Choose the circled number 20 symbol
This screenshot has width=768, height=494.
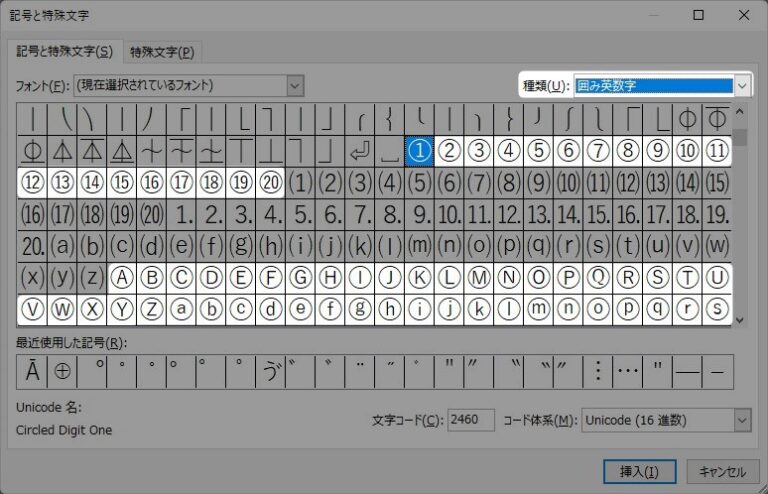tap(270, 182)
